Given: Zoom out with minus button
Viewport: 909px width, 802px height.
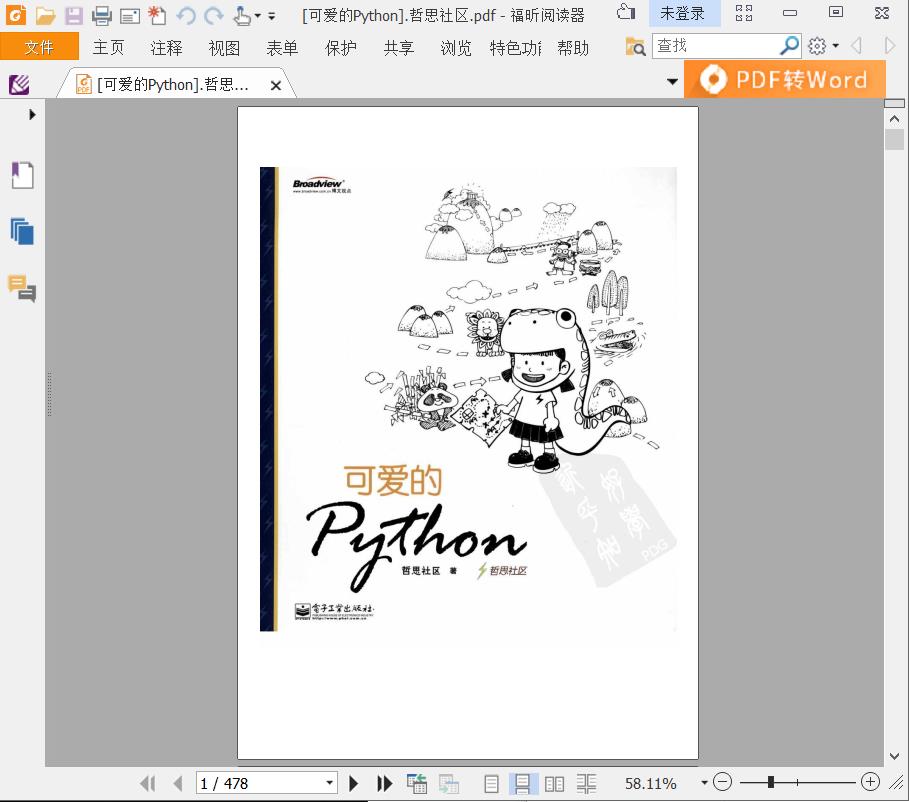Looking at the screenshot, I should coord(722,782).
